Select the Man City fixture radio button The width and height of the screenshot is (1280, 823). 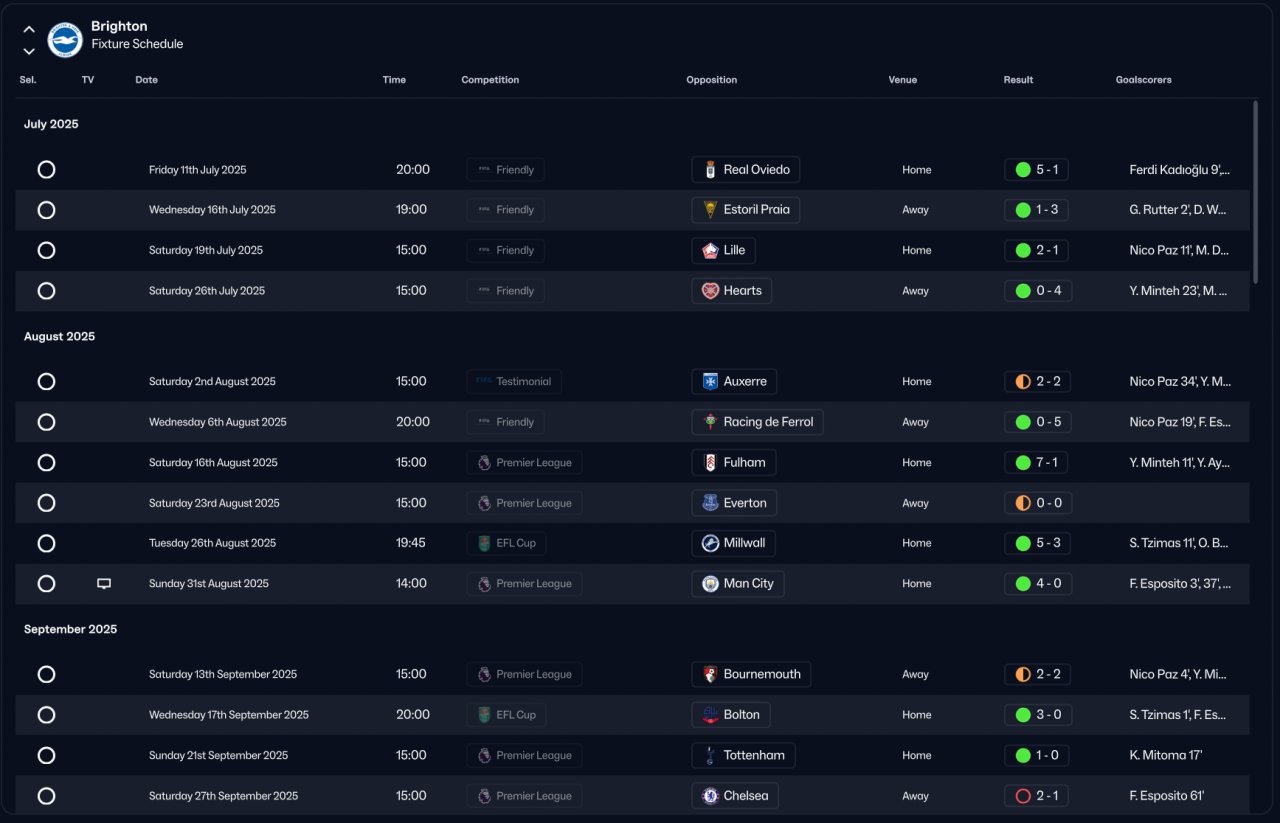point(46,584)
